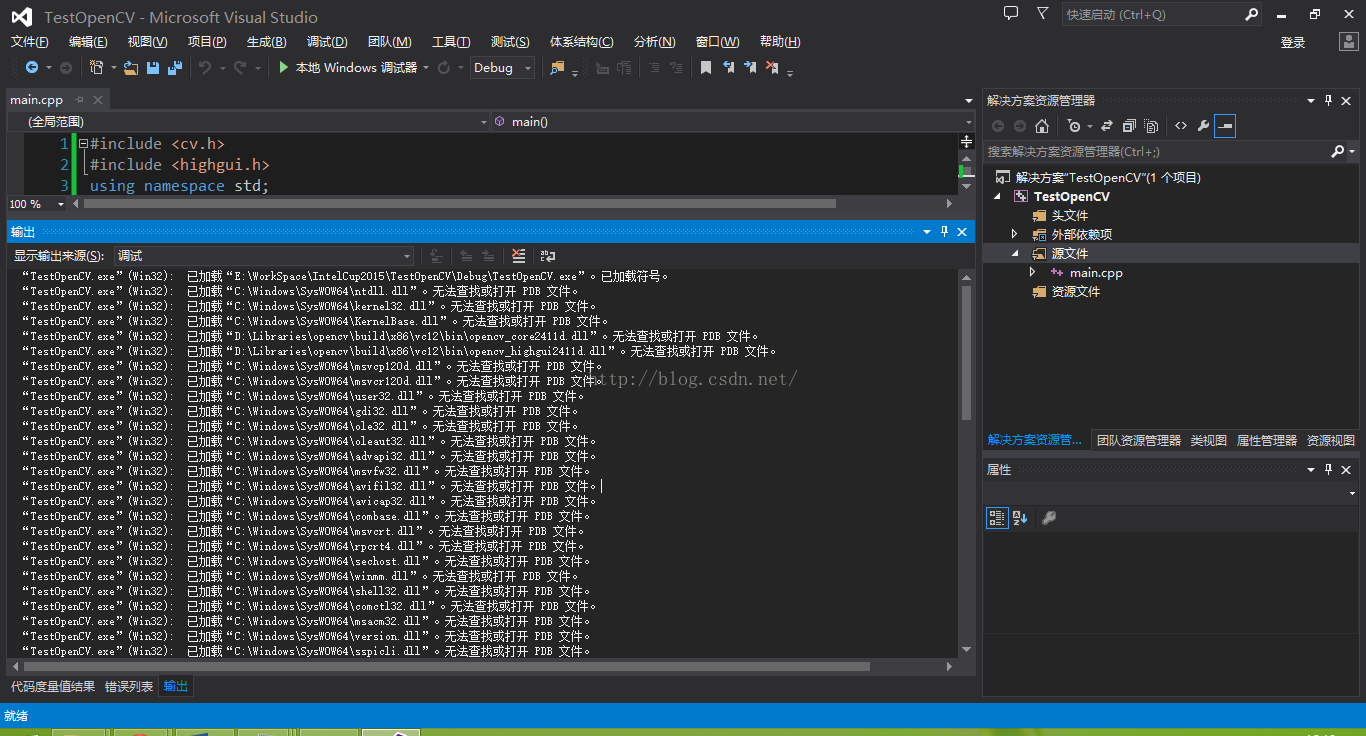
Task: Open the 工具(T) menu
Action: 451,42
